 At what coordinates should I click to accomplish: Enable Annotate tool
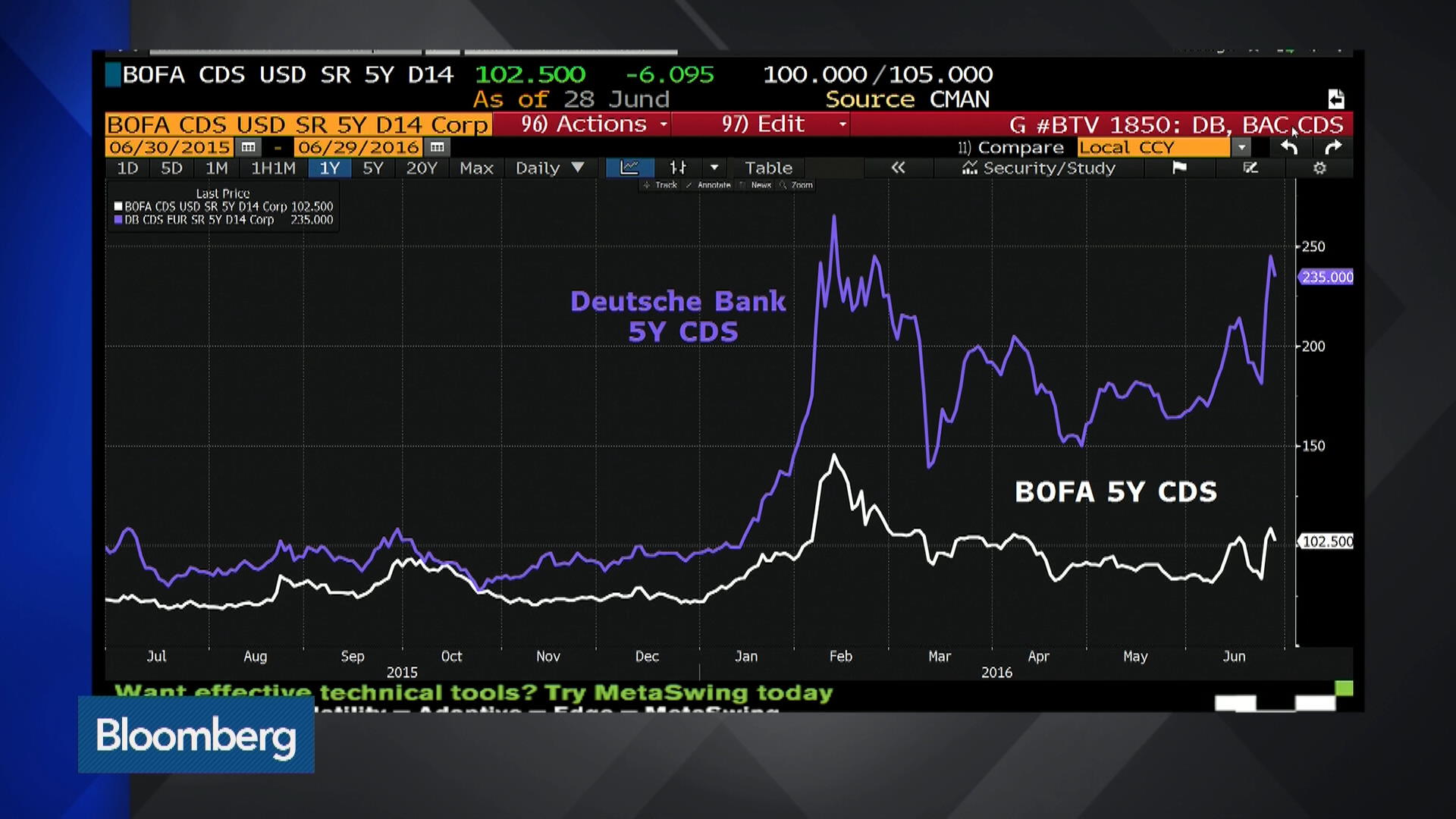tap(708, 185)
